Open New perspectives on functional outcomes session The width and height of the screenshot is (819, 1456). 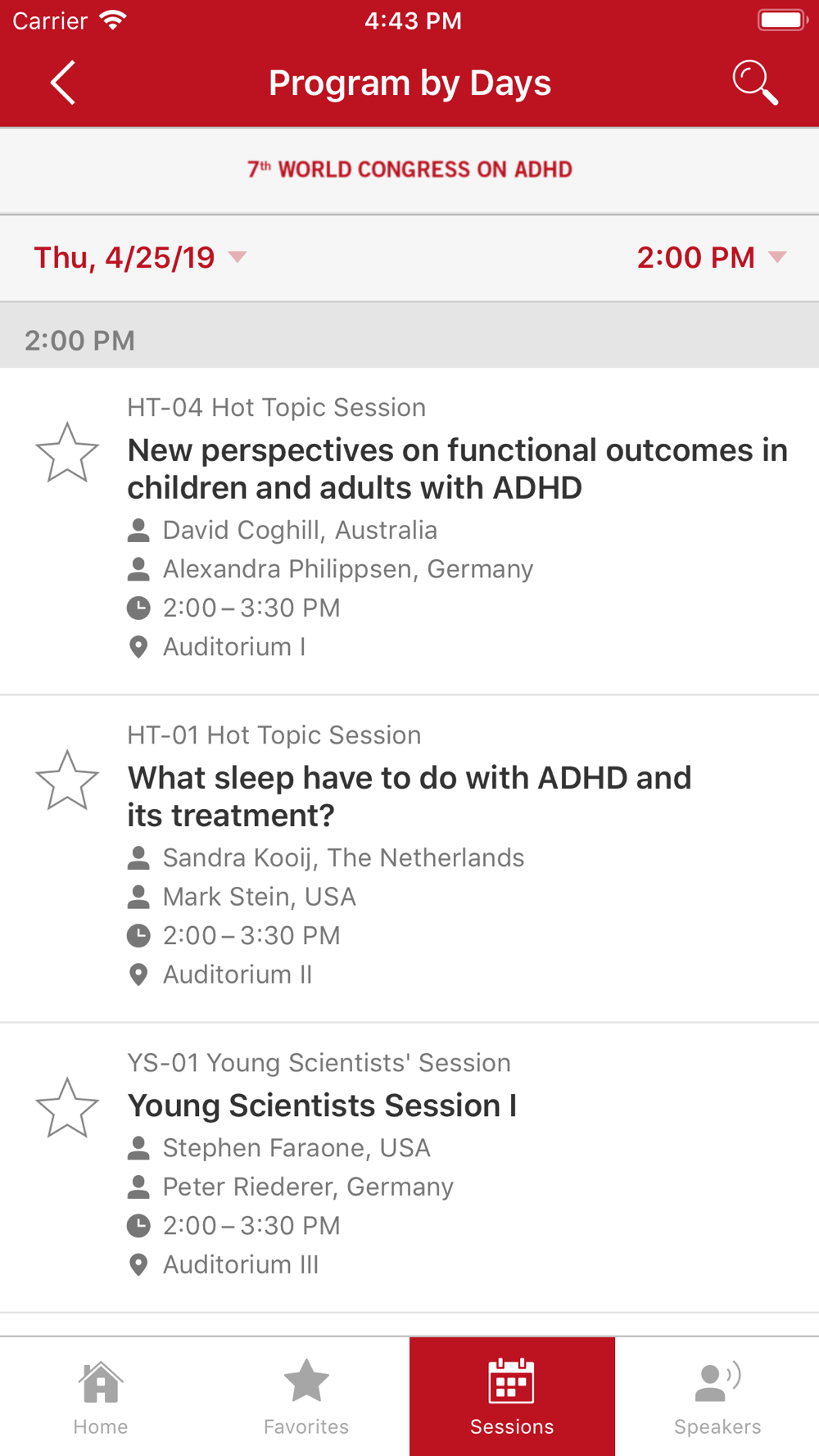click(x=457, y=468)
